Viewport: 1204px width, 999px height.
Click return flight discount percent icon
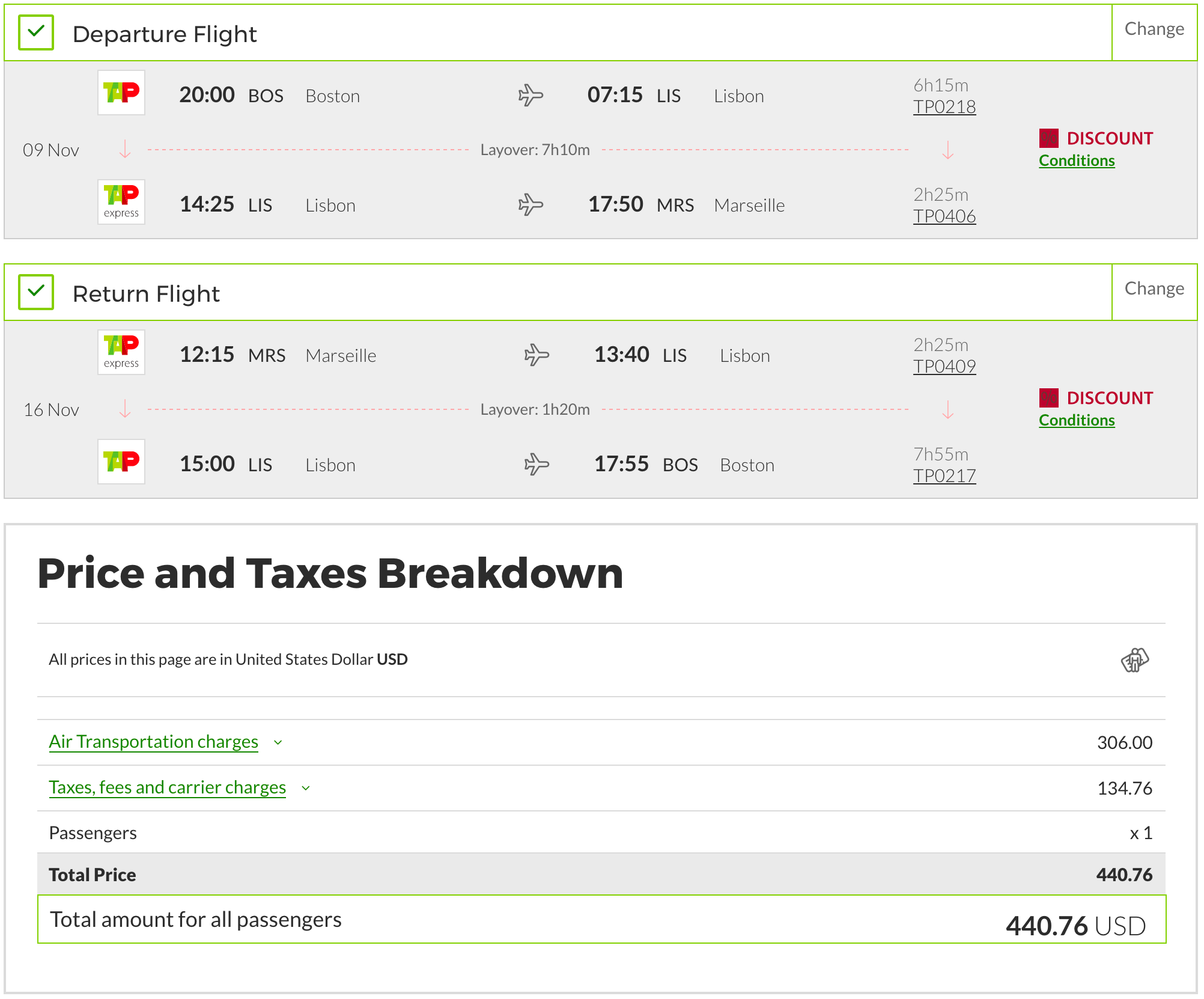point(1048,398)
